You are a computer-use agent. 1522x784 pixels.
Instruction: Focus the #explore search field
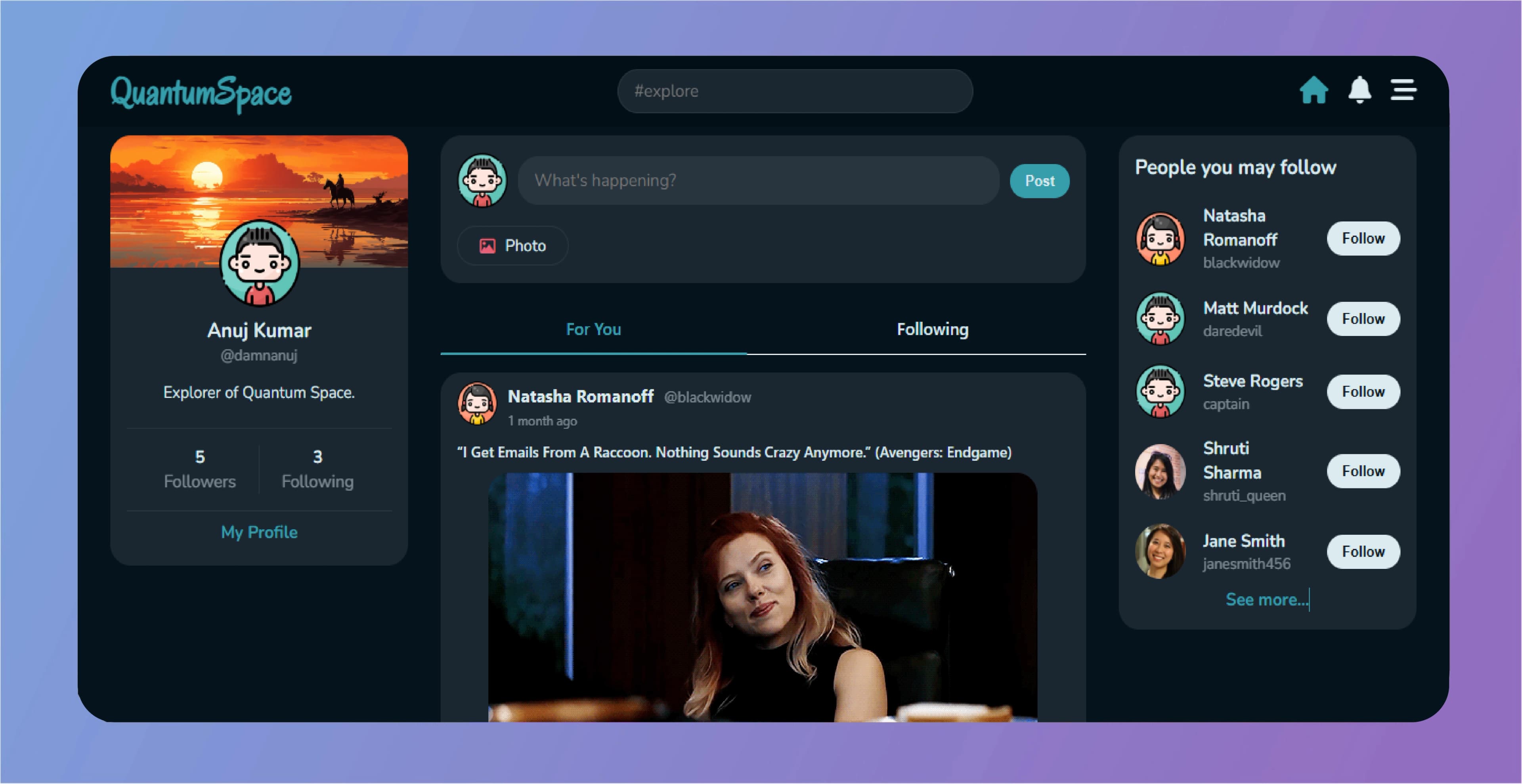point(795,91)
